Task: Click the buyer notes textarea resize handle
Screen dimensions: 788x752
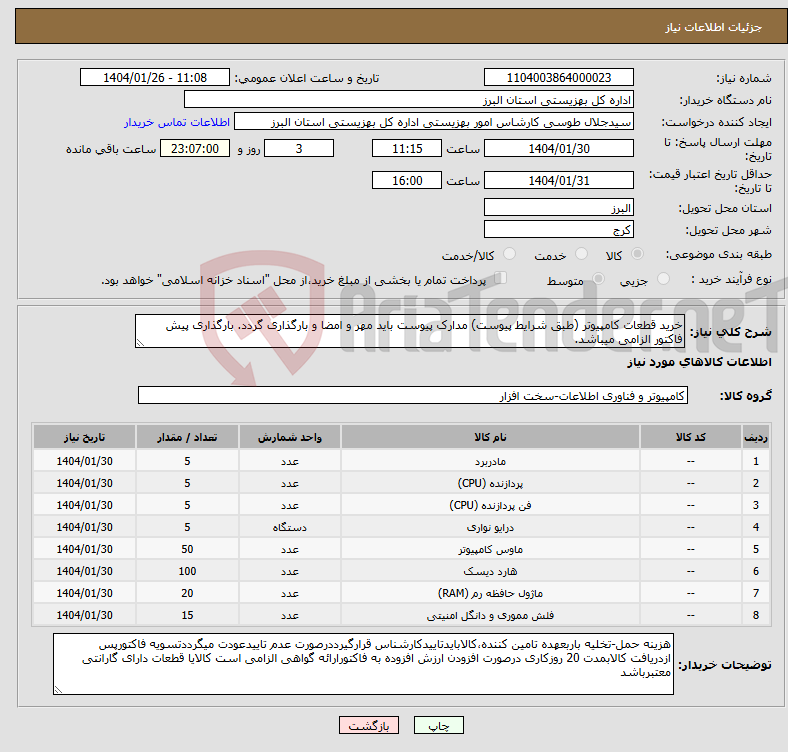Action: [58, 690]
